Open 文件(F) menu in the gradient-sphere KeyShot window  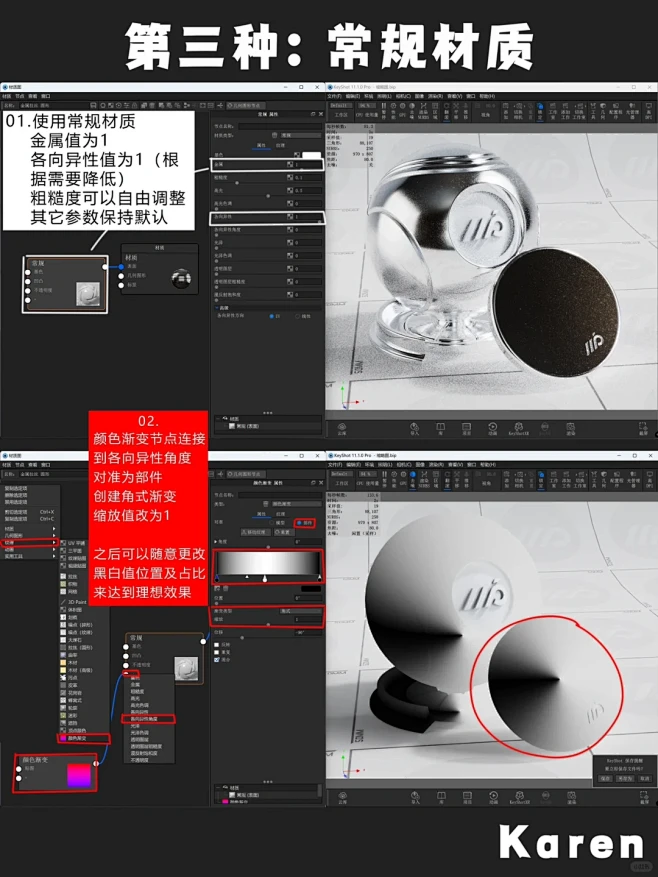(335, 464)
